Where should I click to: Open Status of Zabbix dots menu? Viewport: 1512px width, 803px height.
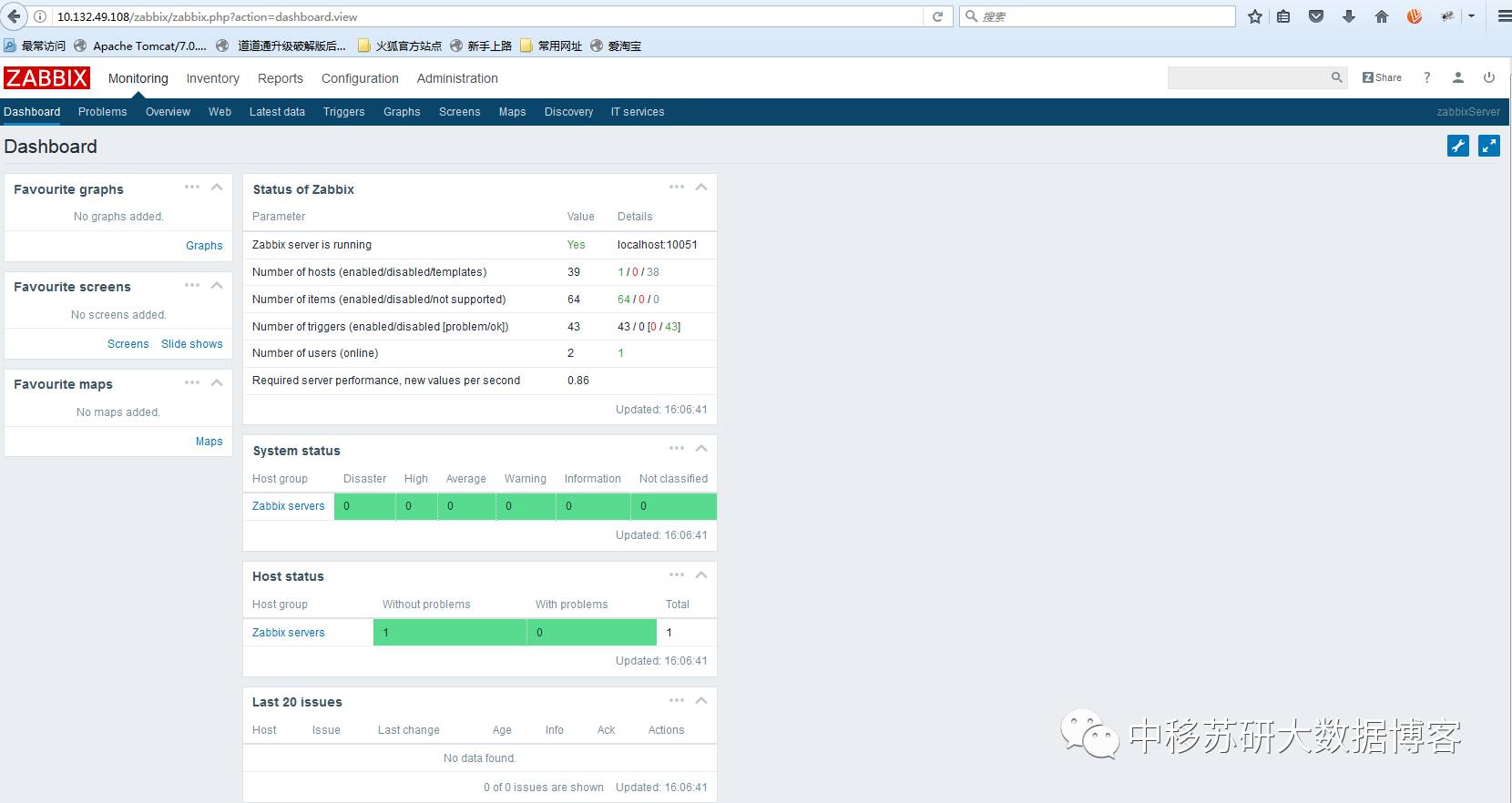point(677,187)
